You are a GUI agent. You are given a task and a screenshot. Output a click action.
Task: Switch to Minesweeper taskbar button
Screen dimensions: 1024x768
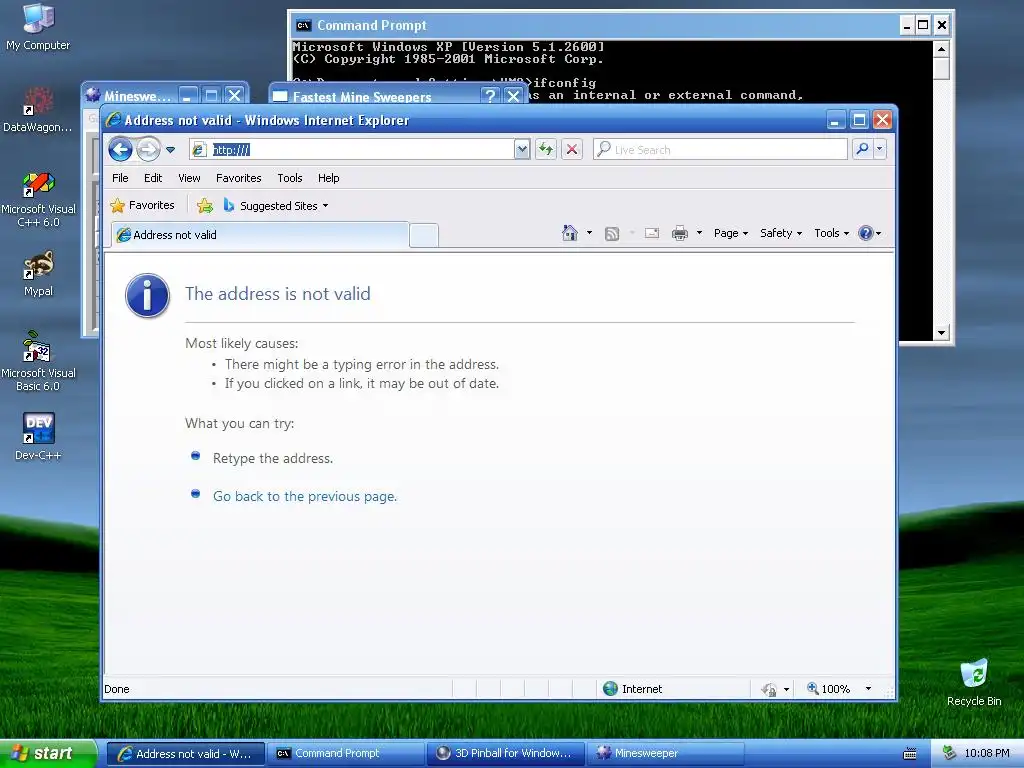point(665,754)
